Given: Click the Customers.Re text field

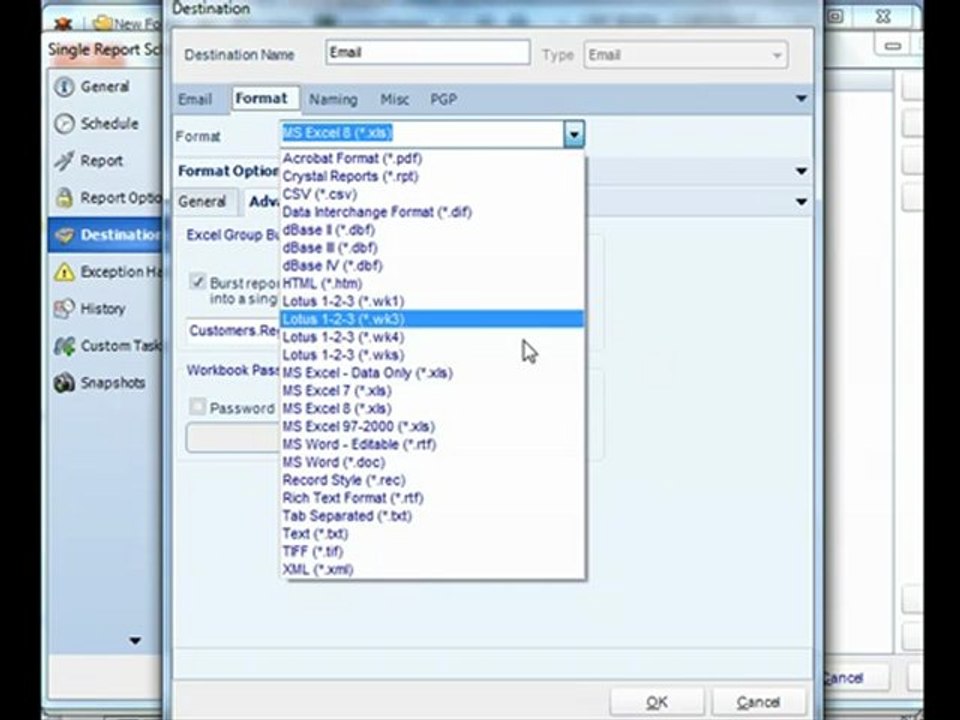Looking at the screenshot, I should (233, 331).
